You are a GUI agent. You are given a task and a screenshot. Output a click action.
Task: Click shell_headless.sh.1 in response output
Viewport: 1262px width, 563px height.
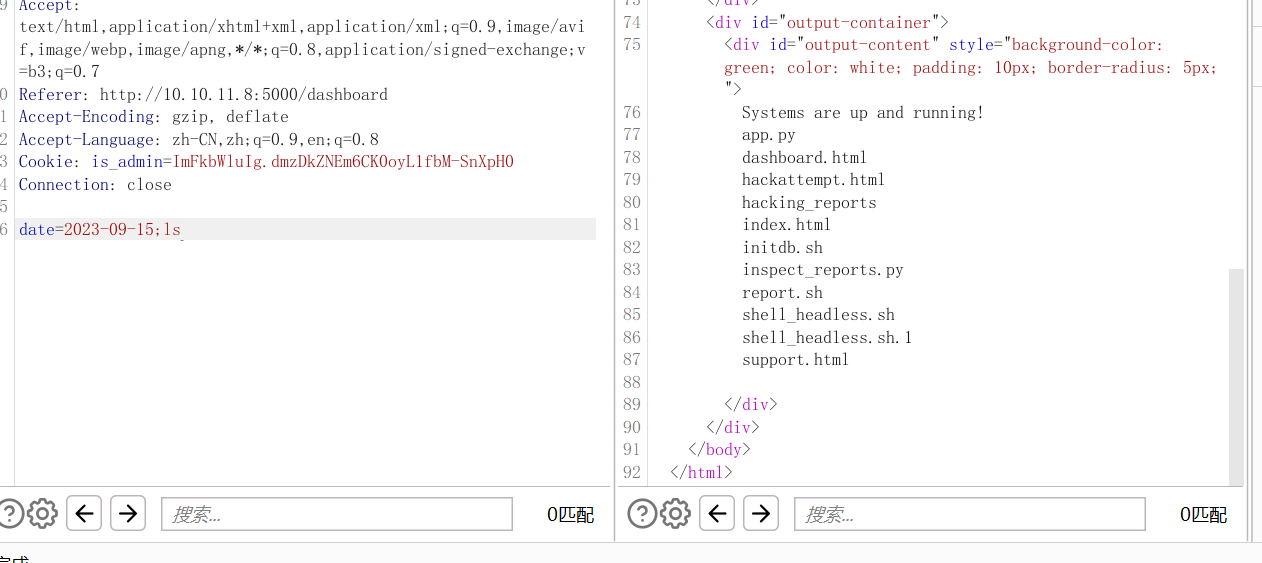tap(826, 338)
